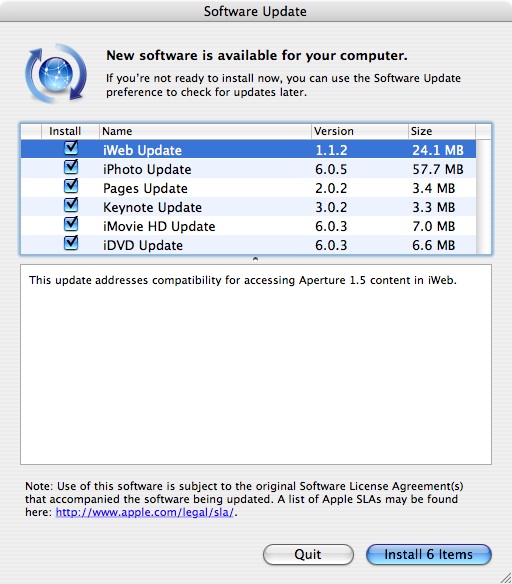Select the iWeb Update row name
This screenshot has width=512, height=584.
pos(142,150)
